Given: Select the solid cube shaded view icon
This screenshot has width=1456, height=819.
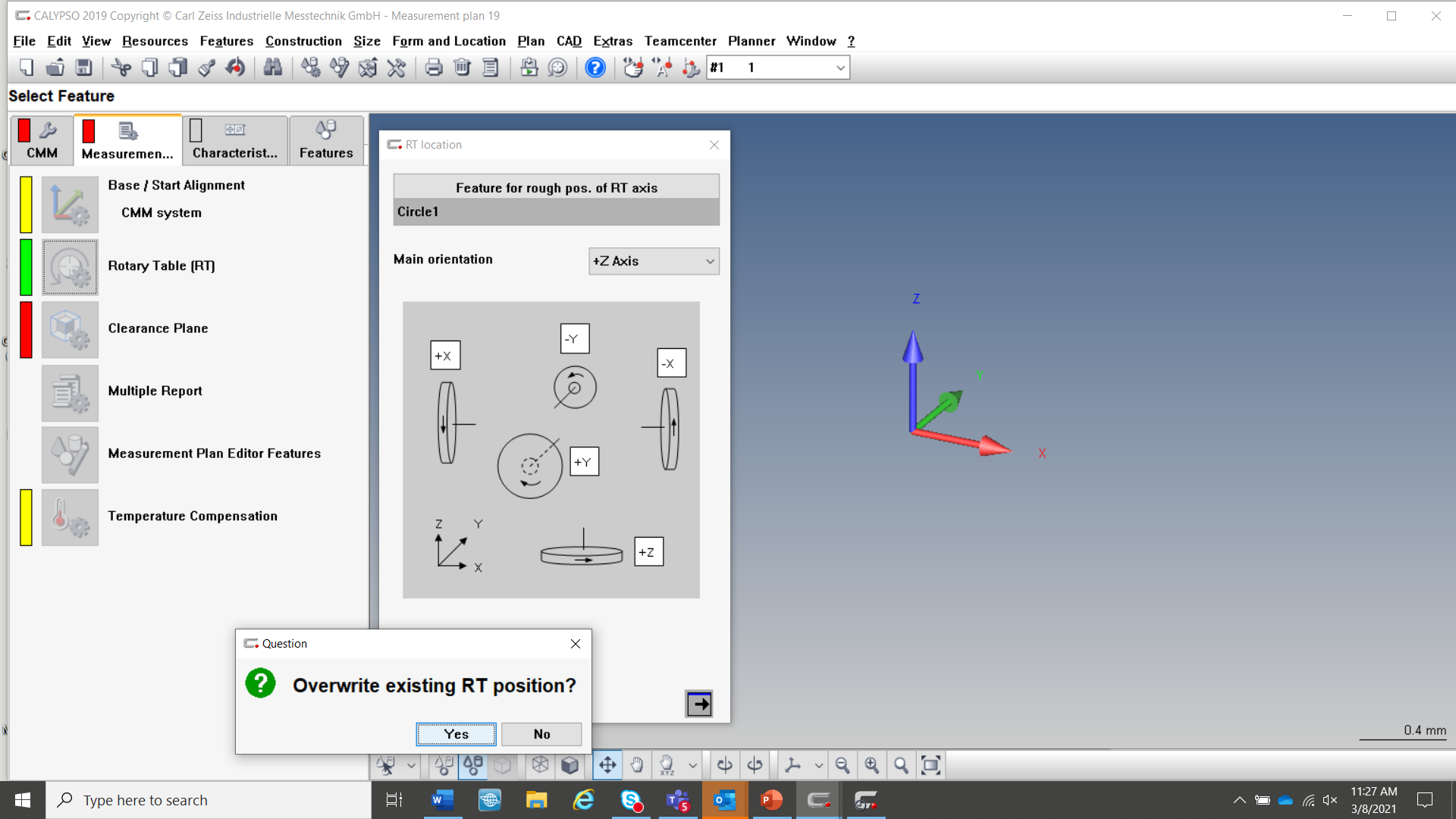Looking at the screenshot, I should pyautogui.click(x=570, y=764).
